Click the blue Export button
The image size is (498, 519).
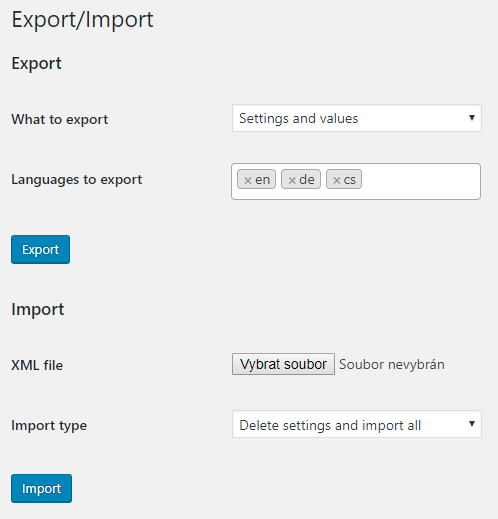coord(40,249)
